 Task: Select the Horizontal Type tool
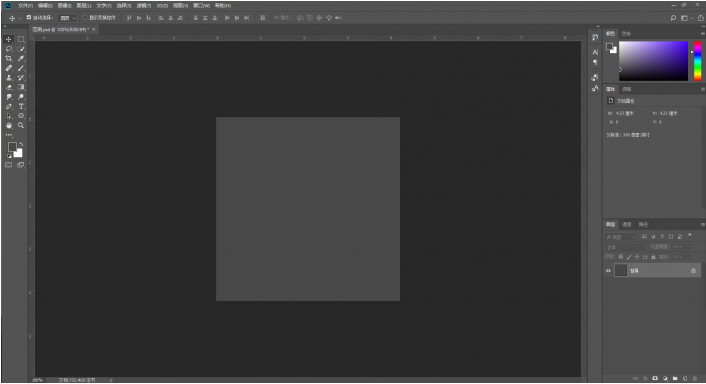(x=21, y=106)
